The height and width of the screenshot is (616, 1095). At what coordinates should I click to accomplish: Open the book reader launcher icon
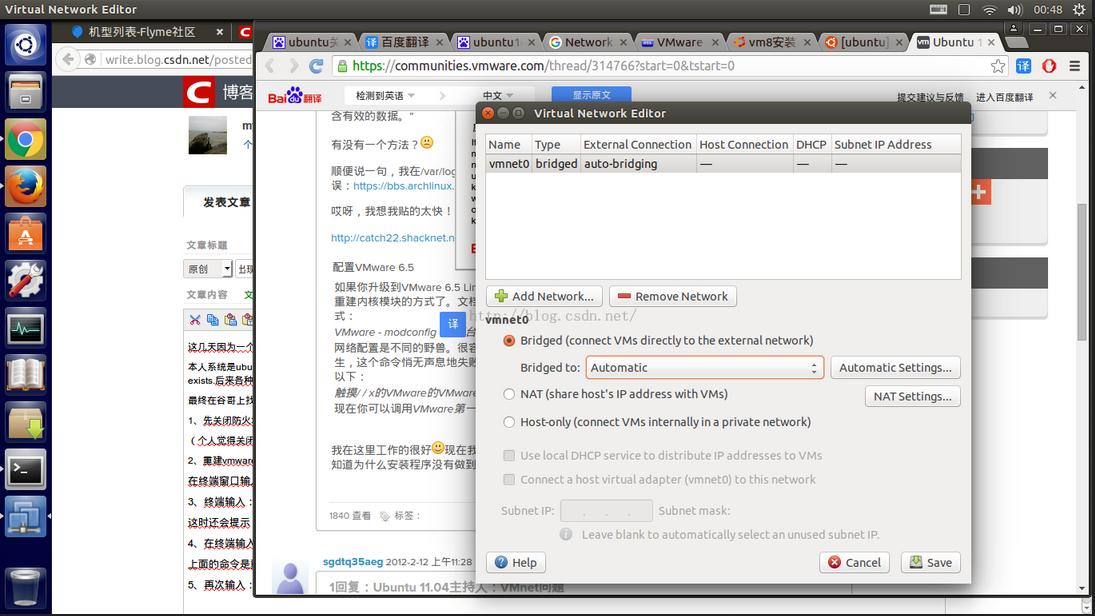26,375
